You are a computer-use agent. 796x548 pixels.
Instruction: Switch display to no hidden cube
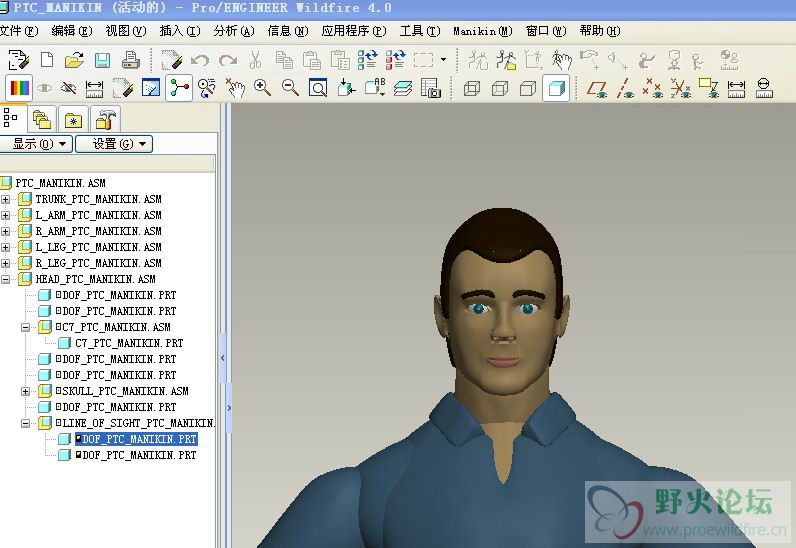[528, 89]
